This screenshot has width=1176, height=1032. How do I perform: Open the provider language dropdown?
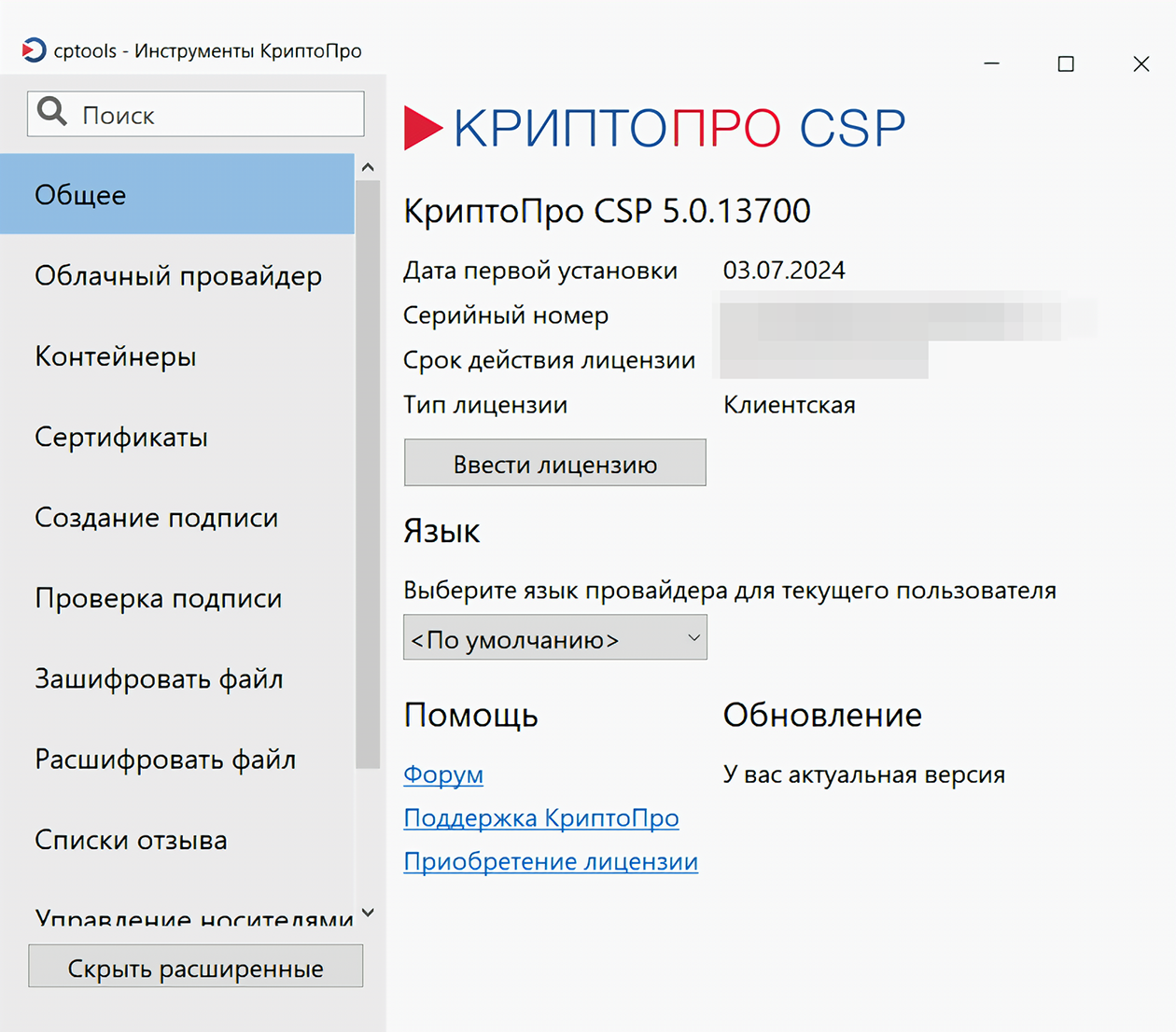[555, 638]
